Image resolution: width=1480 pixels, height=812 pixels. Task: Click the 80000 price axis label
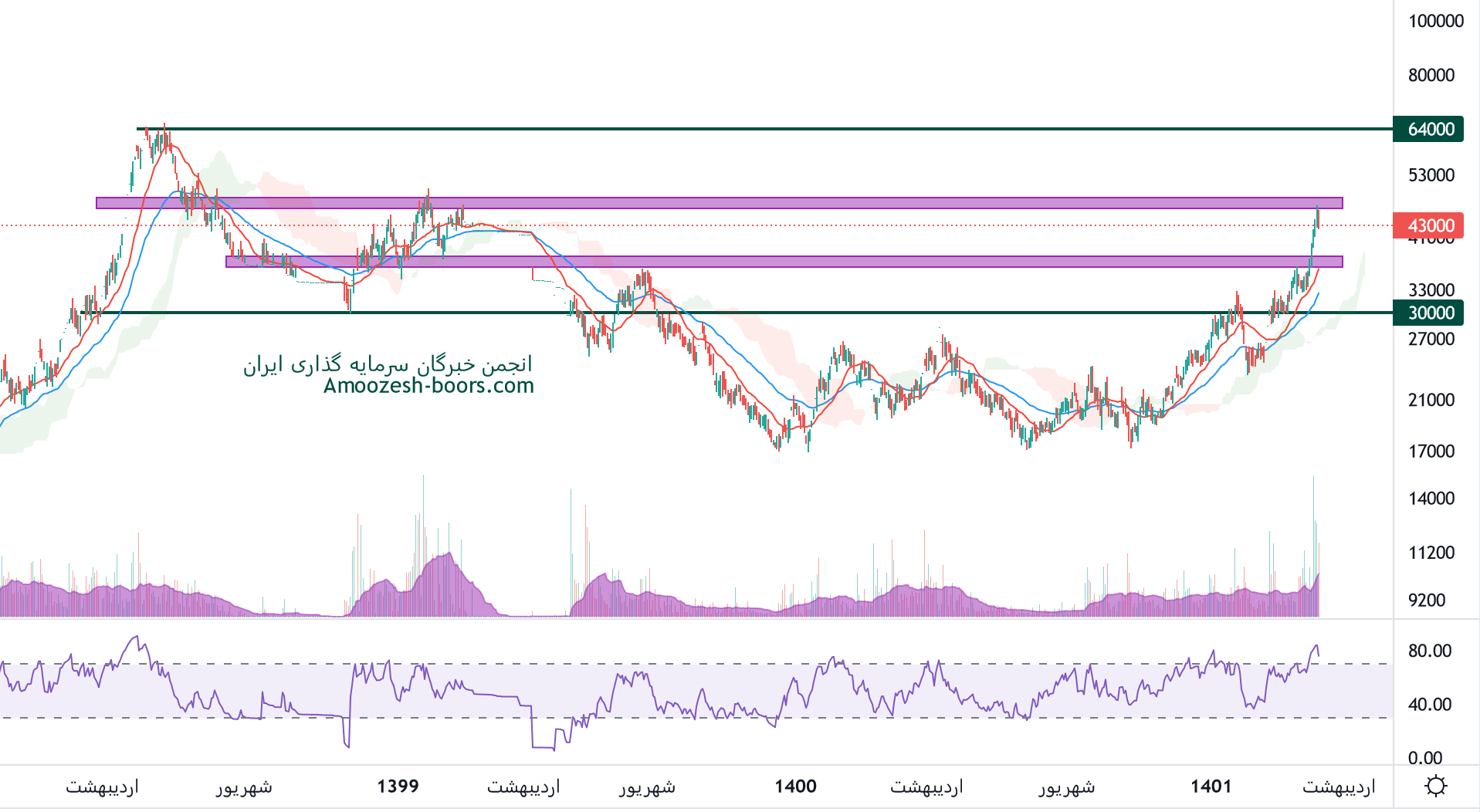pyautogui.click(x=1431, y=75)
